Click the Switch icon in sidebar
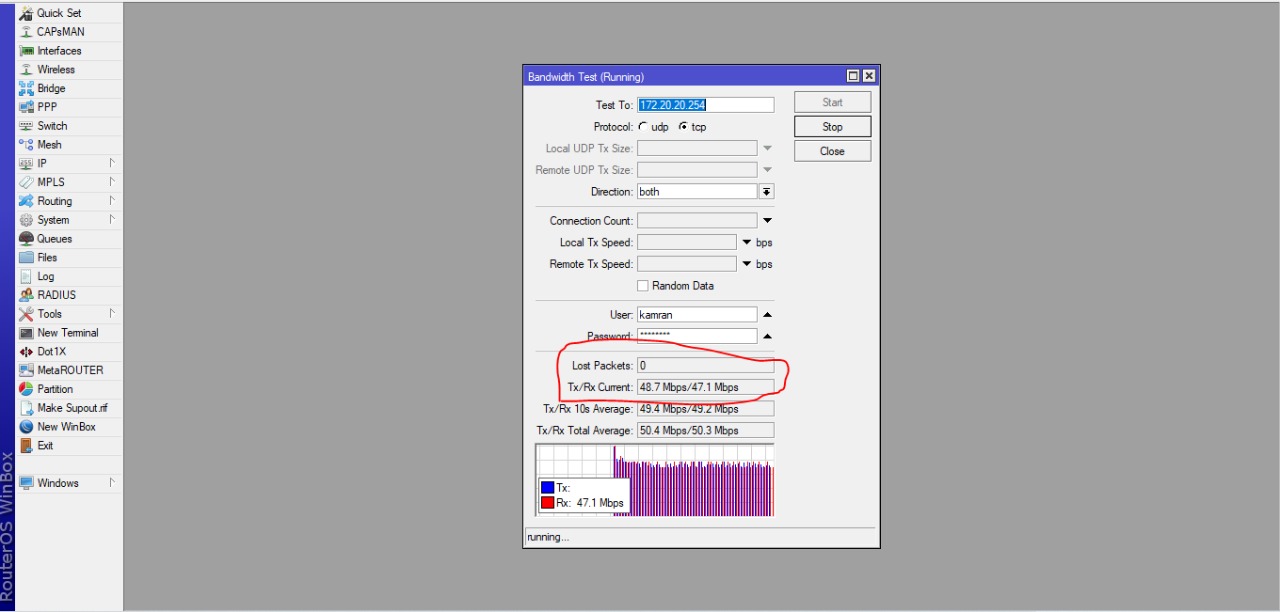Viewport: 1280px width, 612px height. (27, 126)
